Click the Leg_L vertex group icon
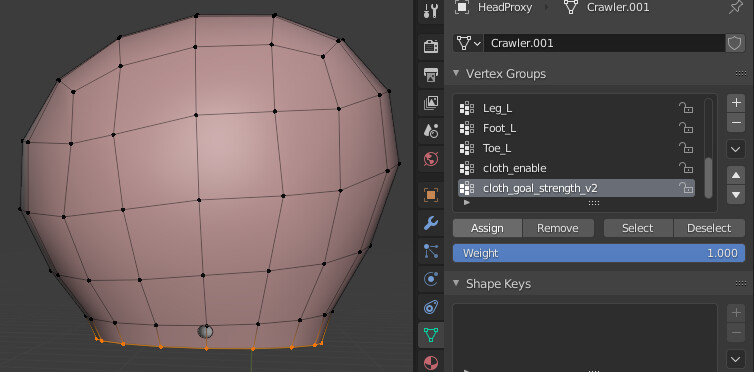Screen dimensions: 754x372 pyautogui.click(x=467, y=108)
